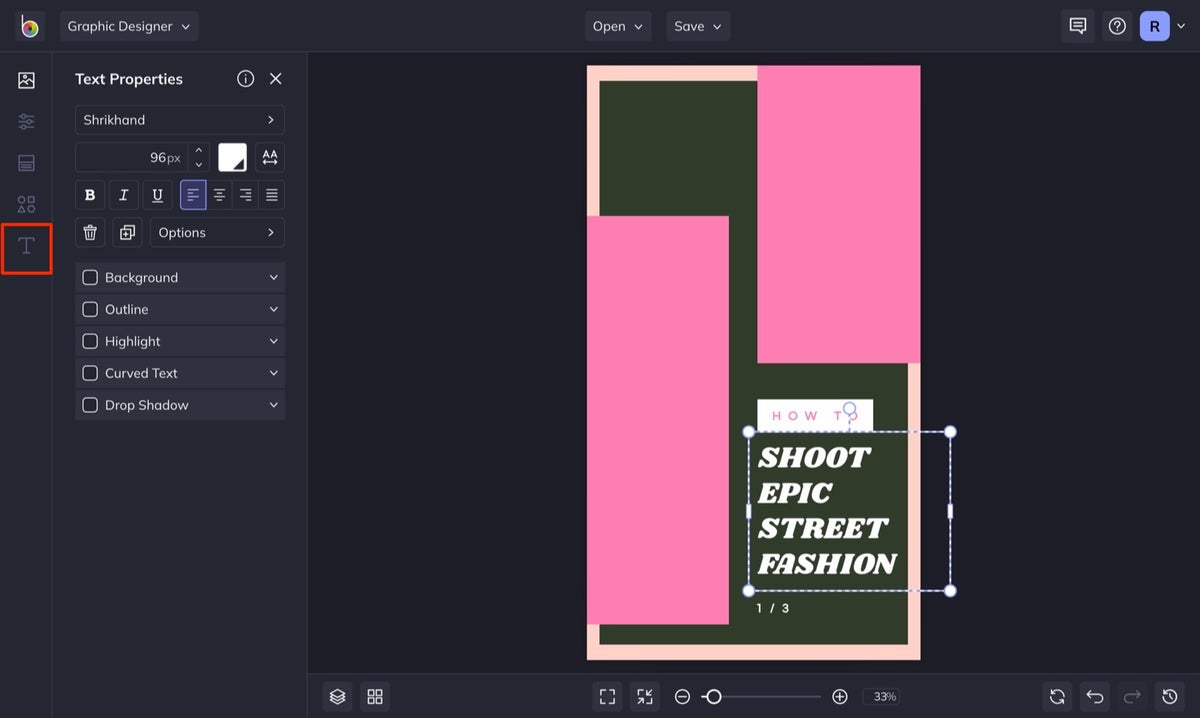Expand the Outline effect options

[272, 309]
